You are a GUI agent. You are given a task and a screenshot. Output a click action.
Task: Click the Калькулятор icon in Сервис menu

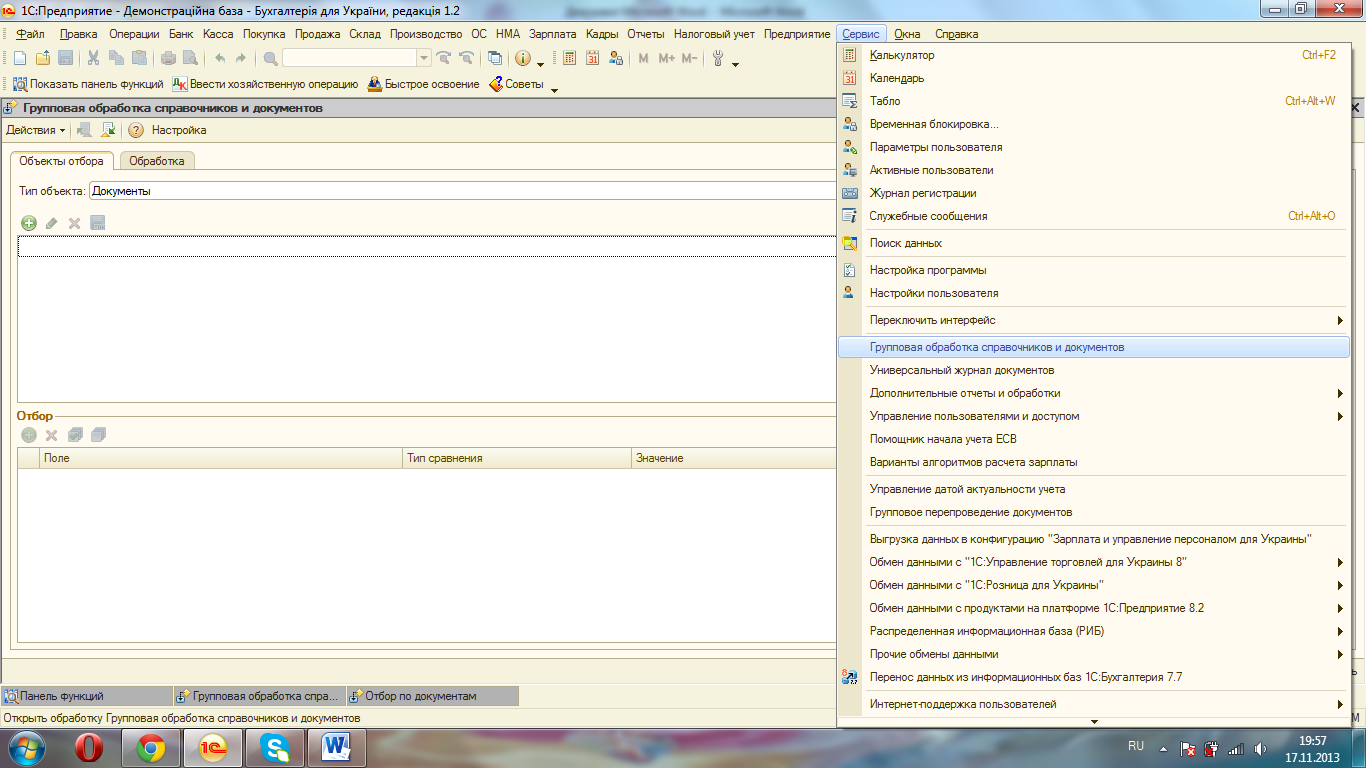click(x=850, y=55)
